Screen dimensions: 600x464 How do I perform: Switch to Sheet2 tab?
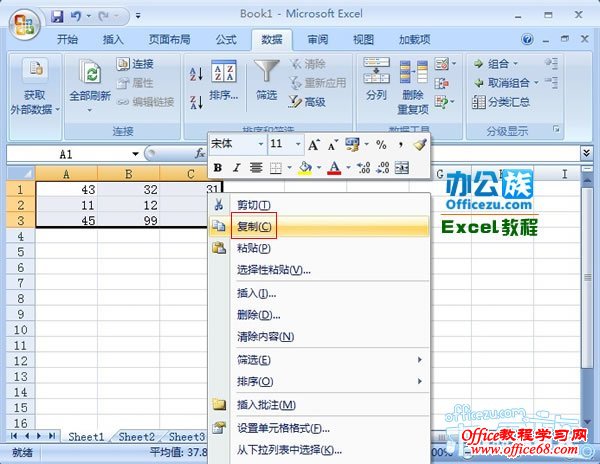pos(136,436)
